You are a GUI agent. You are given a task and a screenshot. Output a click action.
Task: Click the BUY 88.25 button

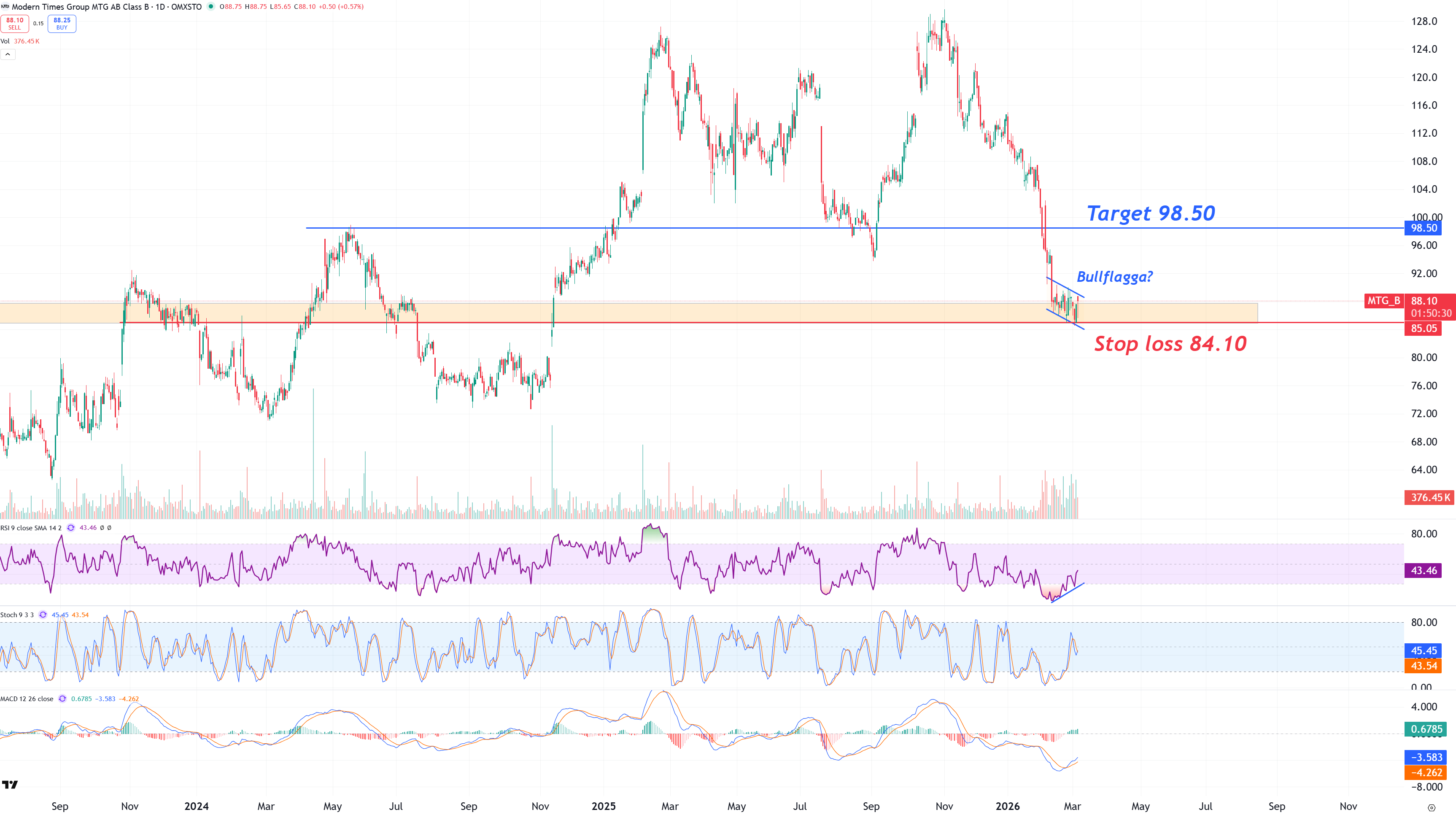(62, 24)
